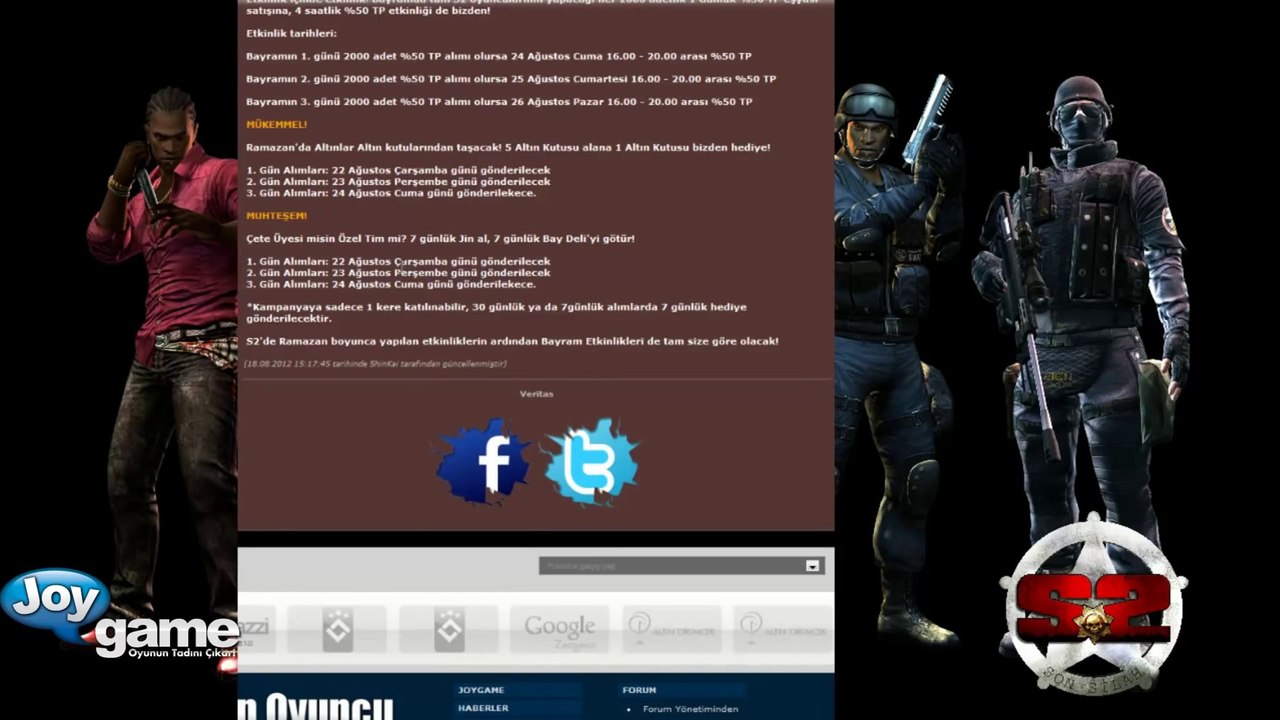The image size is (1280, 720).
Task: Click the ShinKai edit timestamp note
Action: pos(375,364)
